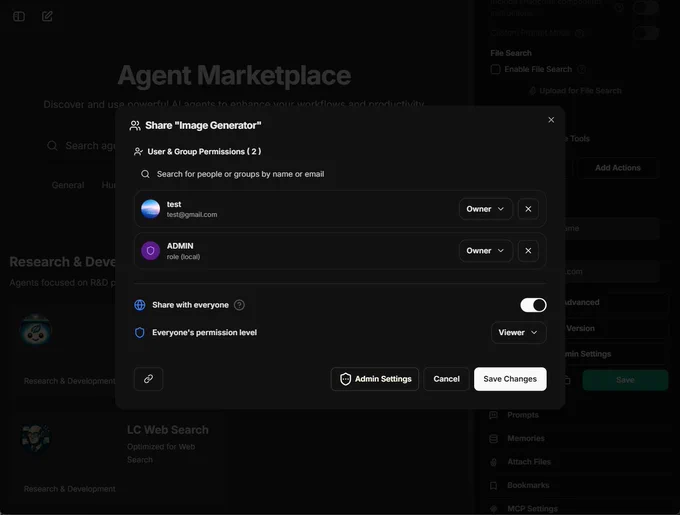The height and width of the screenshot is (515, 680).
Task: Open Admin Settings in the dialog
Action: (x=375, y=379)
